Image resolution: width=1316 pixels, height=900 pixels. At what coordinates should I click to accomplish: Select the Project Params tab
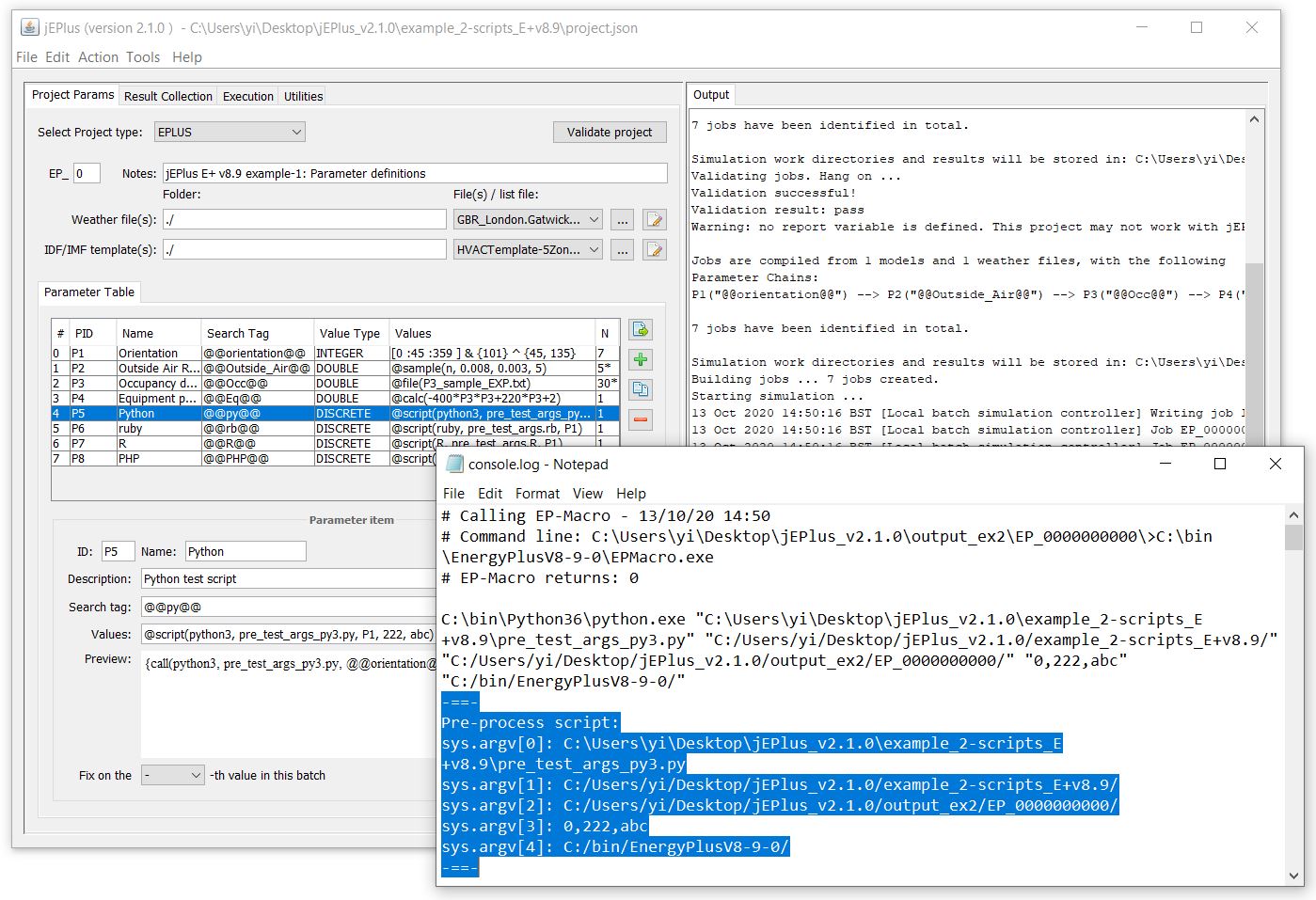tap(72, 94)
